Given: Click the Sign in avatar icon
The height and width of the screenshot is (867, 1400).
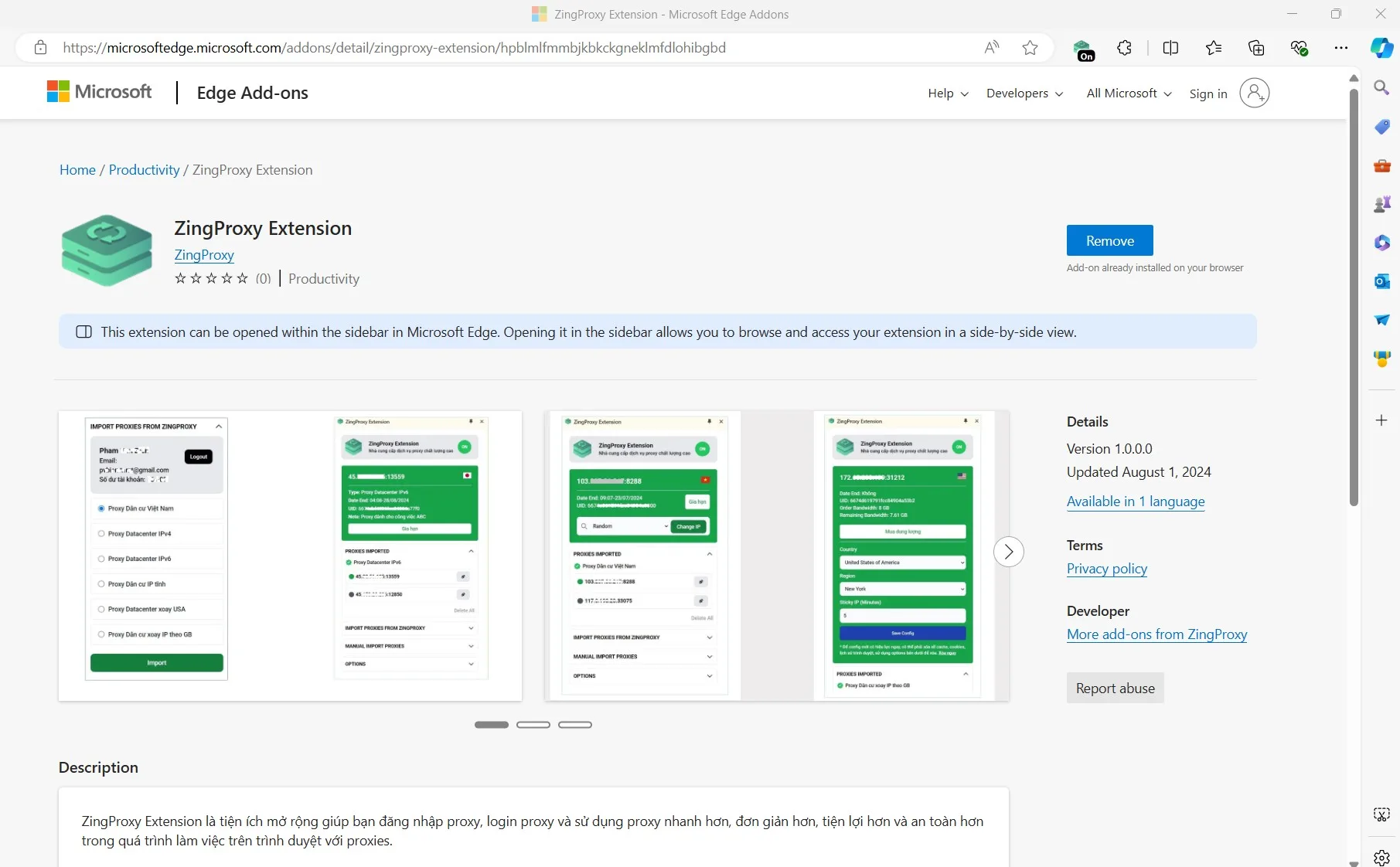Looking at the screenshot, I should point(1254,93).
